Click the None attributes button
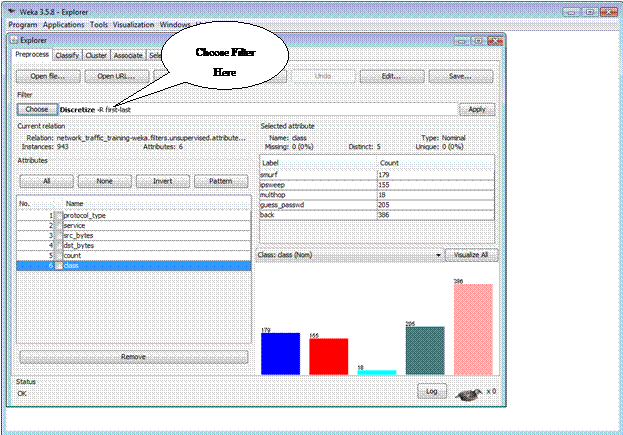The image size is (623, 435). pos(104,181)
